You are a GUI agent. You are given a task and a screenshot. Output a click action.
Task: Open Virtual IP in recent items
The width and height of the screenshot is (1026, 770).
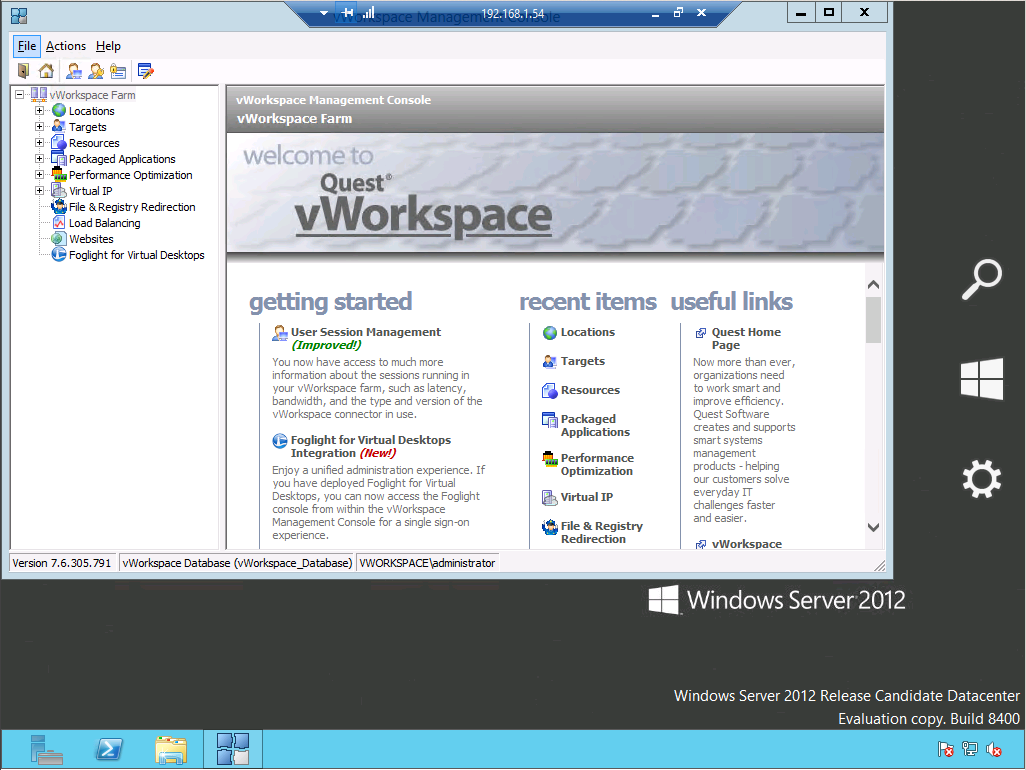(586, 497)
